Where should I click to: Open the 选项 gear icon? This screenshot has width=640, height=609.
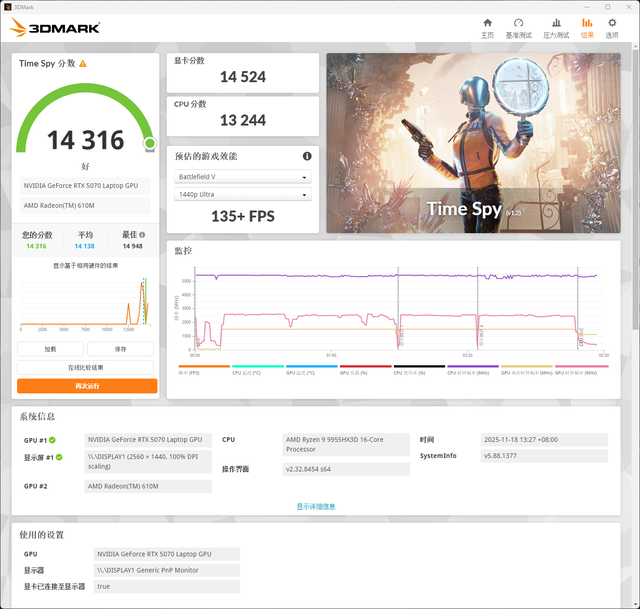point(612,23)
